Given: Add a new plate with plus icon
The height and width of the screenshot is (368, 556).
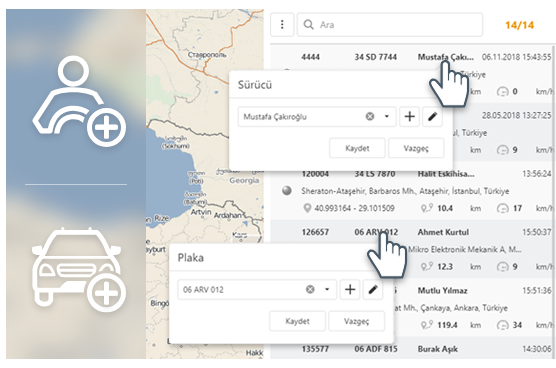Looking at the screenshot, I should tap(350, 290).
